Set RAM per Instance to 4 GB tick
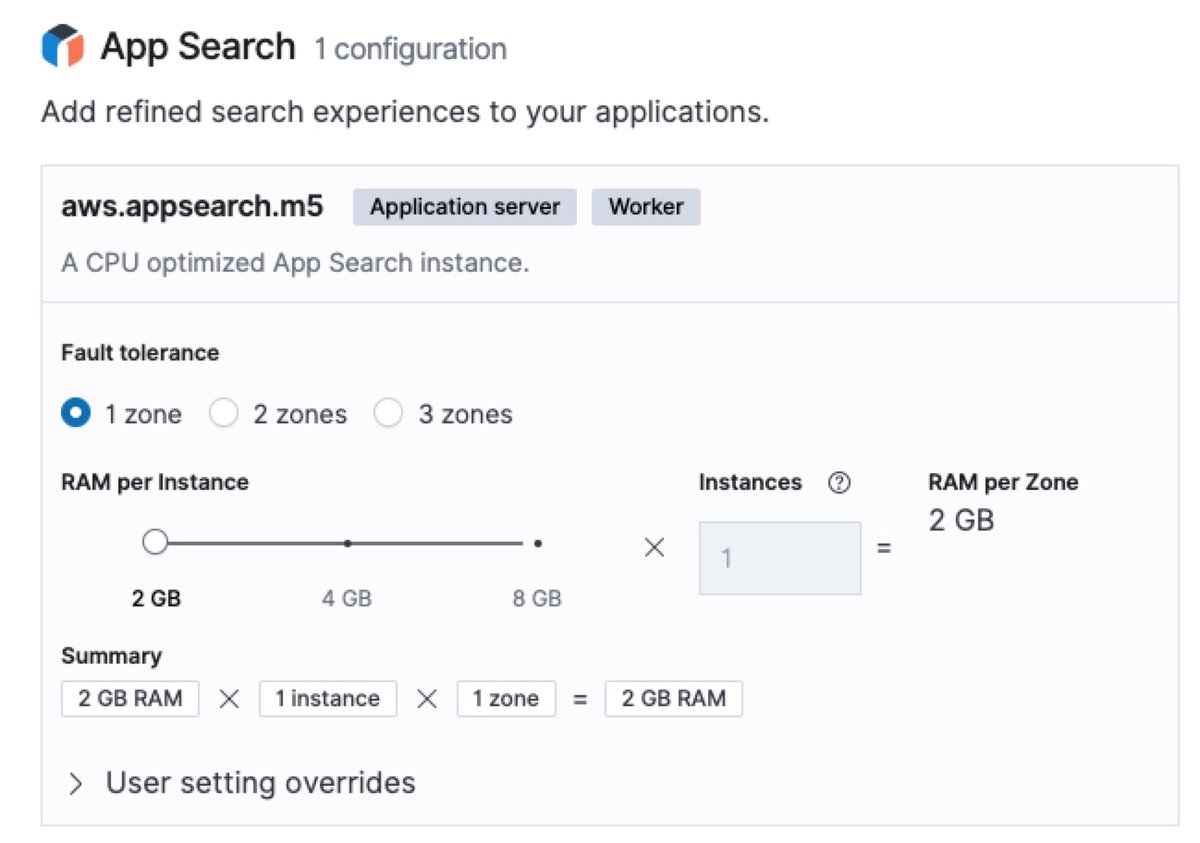The height and width of the screenshot is (843, 1200). click(x=347, y=543)
